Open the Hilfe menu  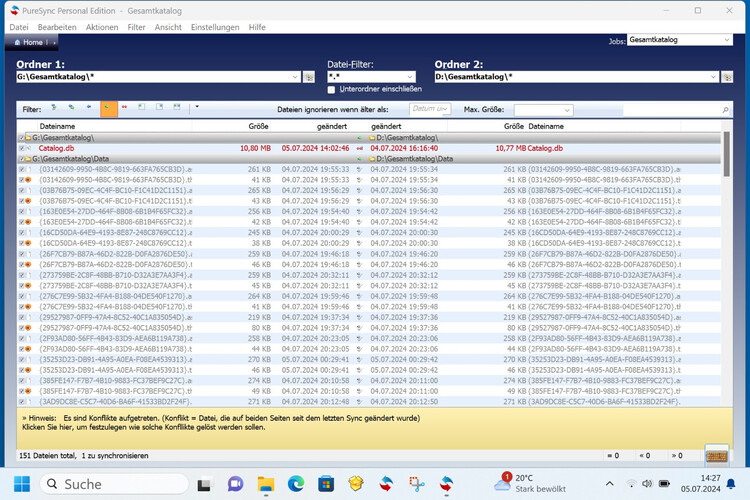pos(257,27)
